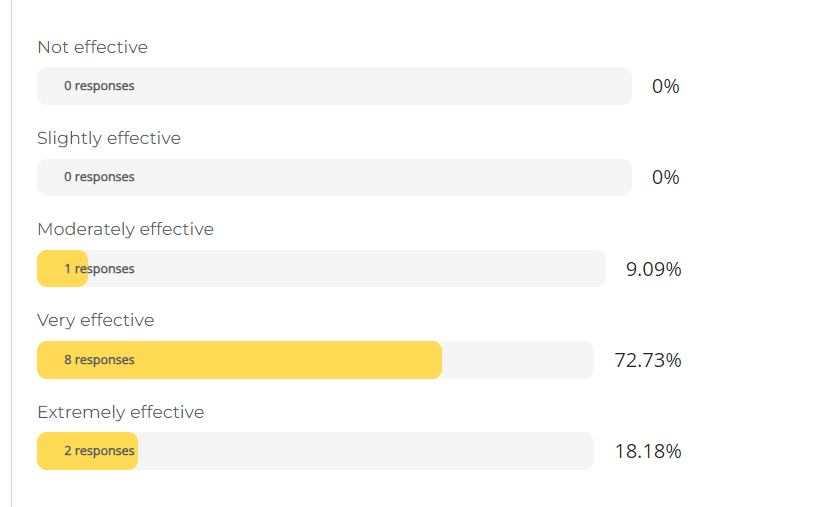Click the 0% value beside Not effective
The width and height of the screenshot is (820, 507).
665,86
